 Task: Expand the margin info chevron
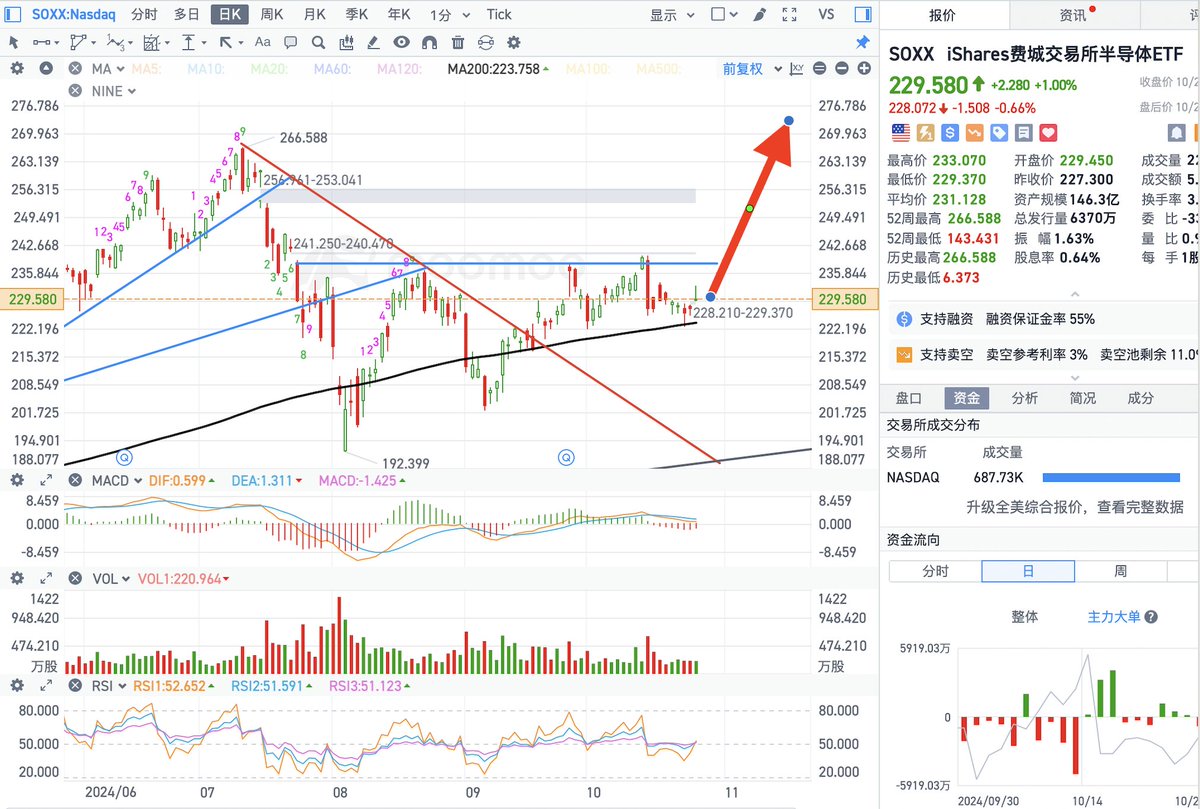point(1074,378)
